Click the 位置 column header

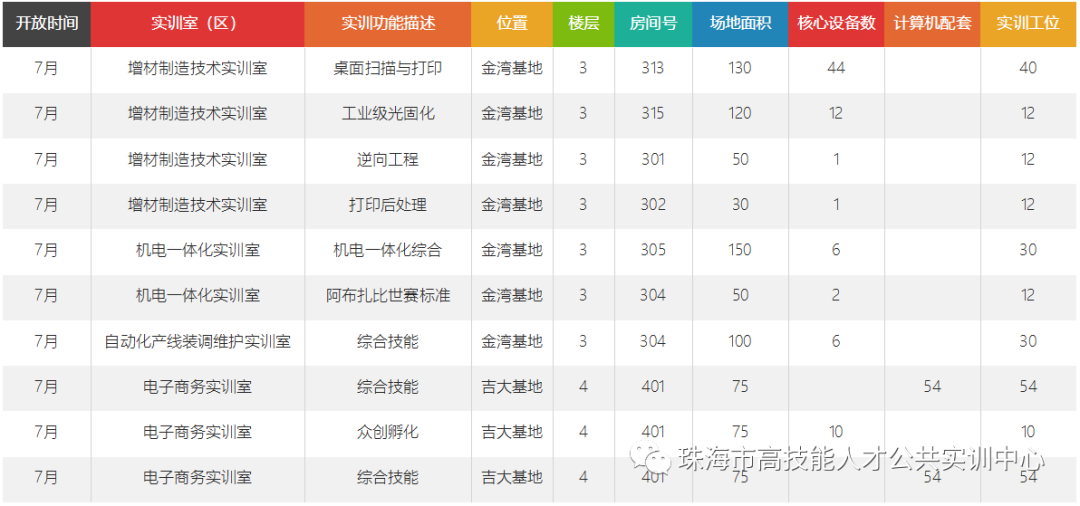point(512,23)
